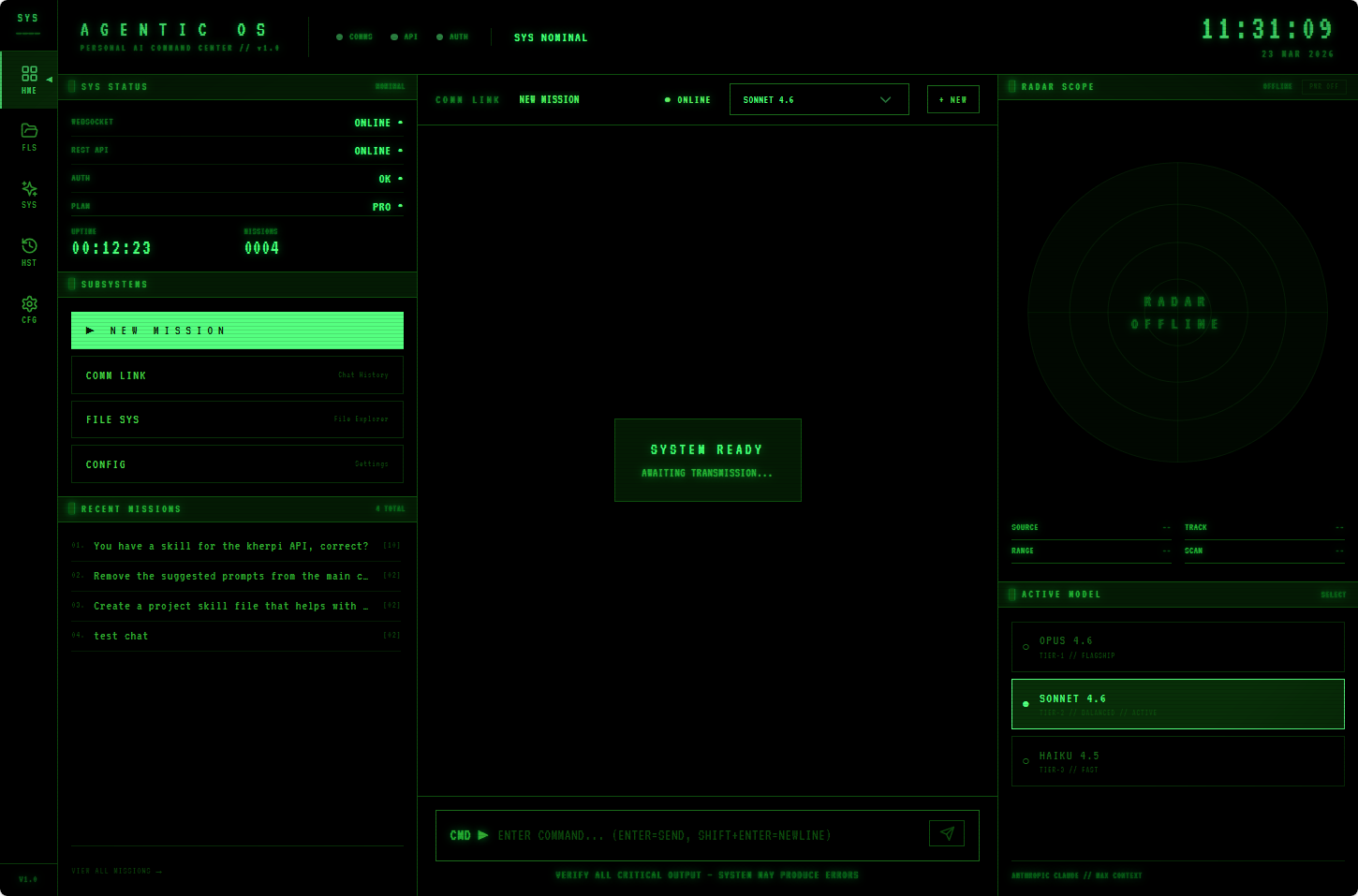Open the HME home sidebar icon
This screenshot has width=1358, height=896.
pos(29,80)
